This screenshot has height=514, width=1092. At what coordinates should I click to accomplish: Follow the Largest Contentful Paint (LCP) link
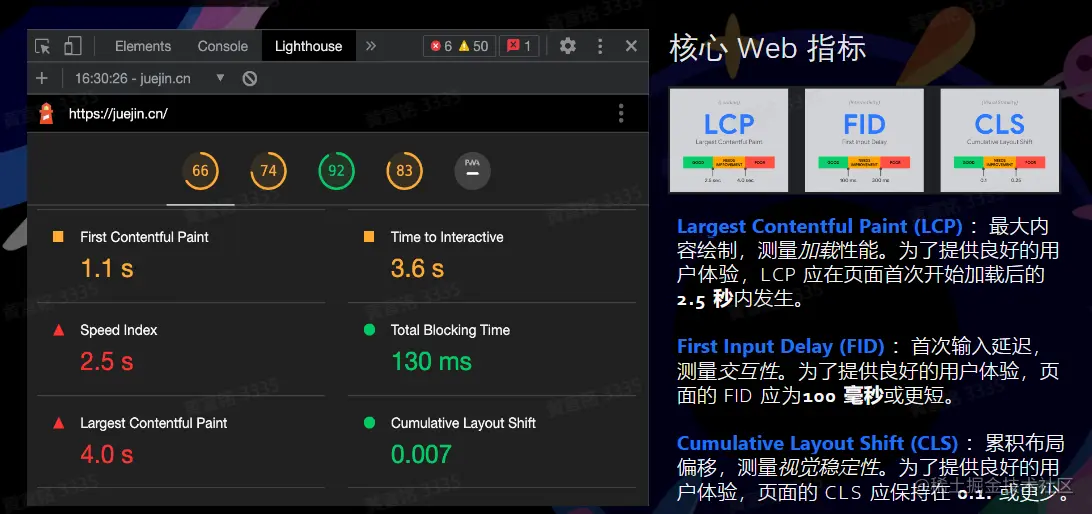point(820,227)
